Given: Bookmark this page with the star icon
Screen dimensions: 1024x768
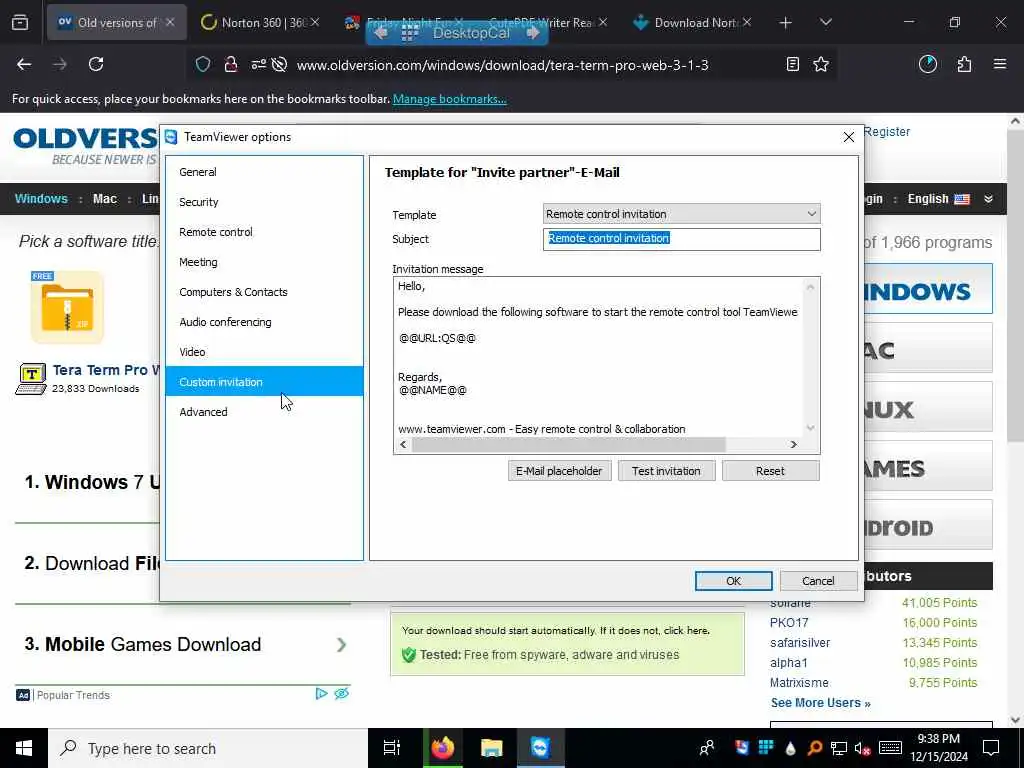Looking at the screenshot, I should coord(821,64).
